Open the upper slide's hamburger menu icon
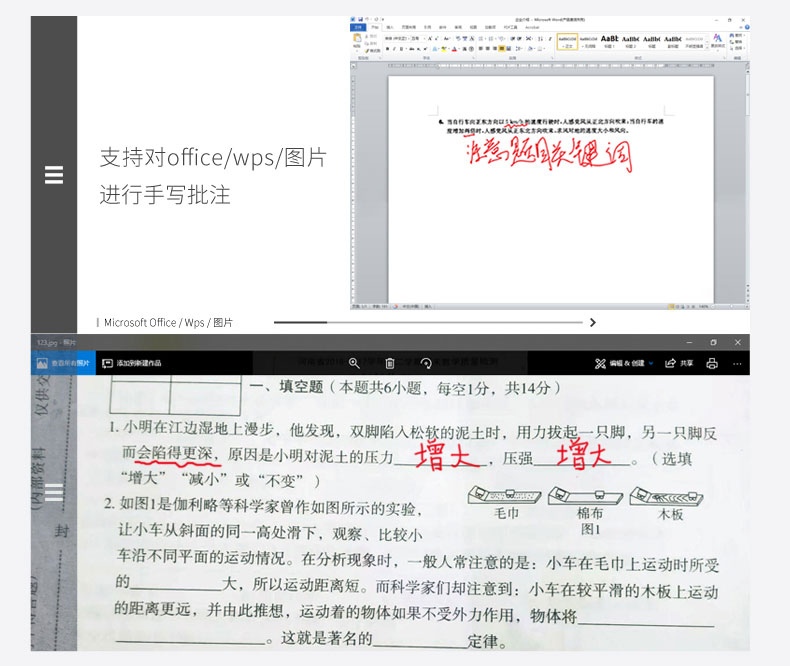The width and height of the screenshot is (790, 666). pyautogui.click(x=54, y=175)
